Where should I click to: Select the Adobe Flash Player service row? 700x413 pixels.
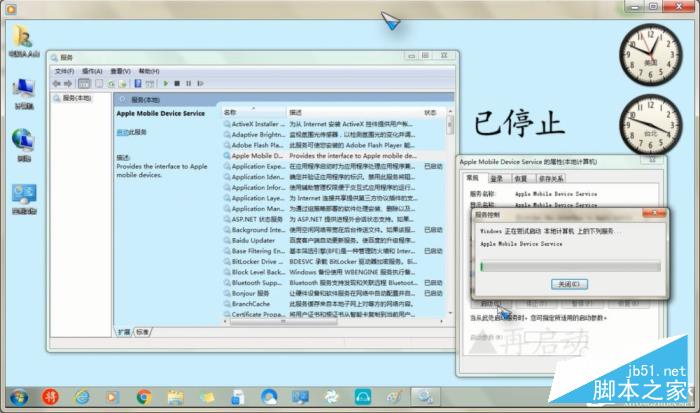point(334,145)
